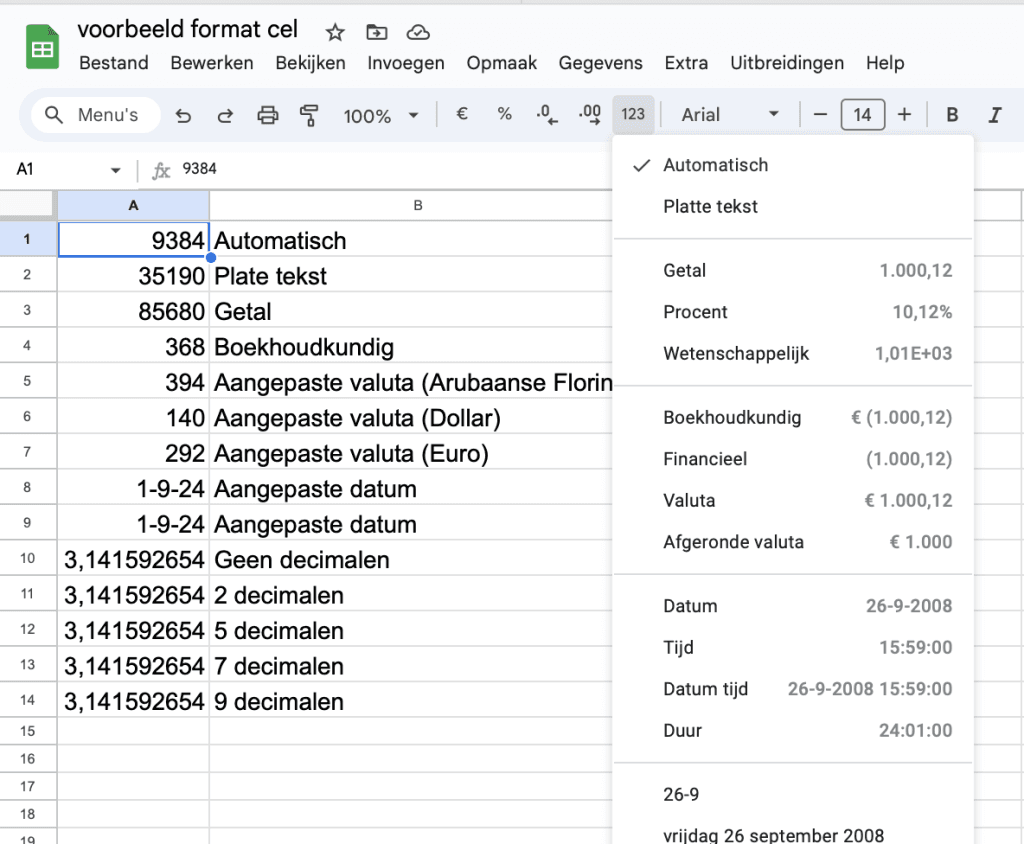Open the Opmaak menu

[501, 63]
